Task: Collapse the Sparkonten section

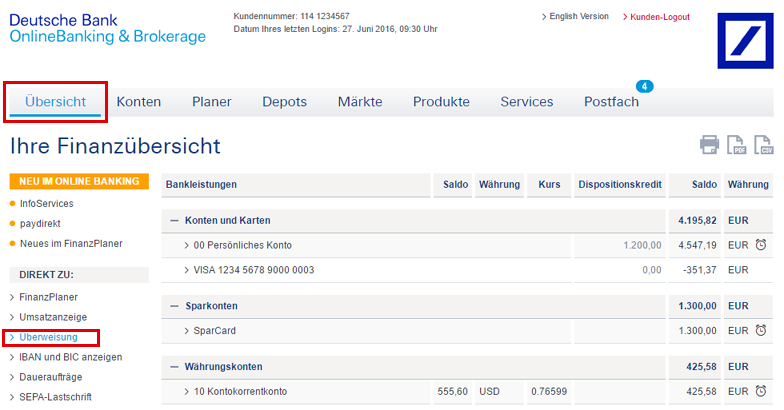Action: point(174,306)
